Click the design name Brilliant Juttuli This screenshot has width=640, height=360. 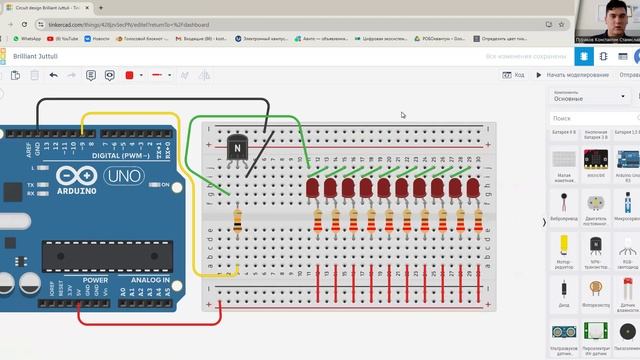(35, 56)
